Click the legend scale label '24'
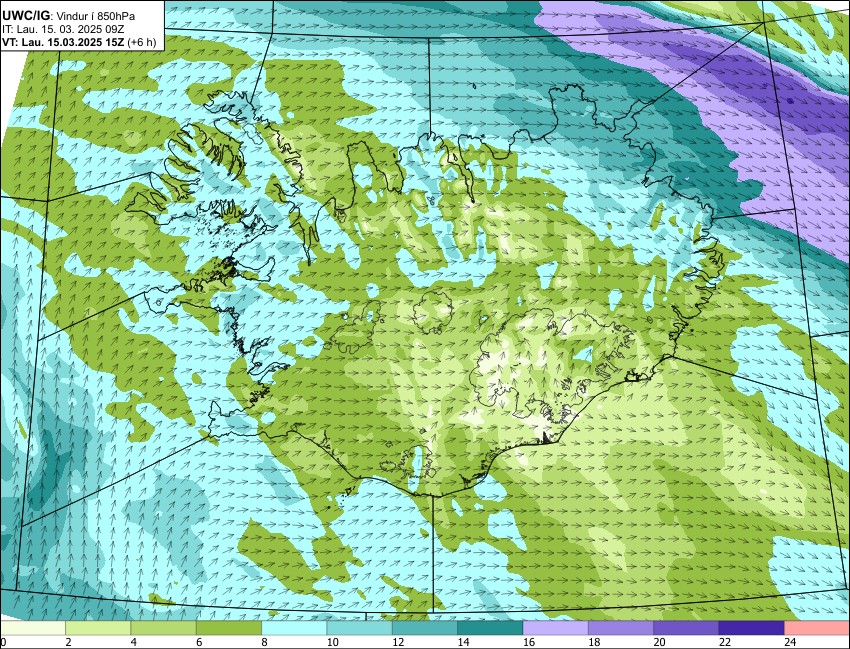Screen dimensions: 850x649 [x=790, y=642]
